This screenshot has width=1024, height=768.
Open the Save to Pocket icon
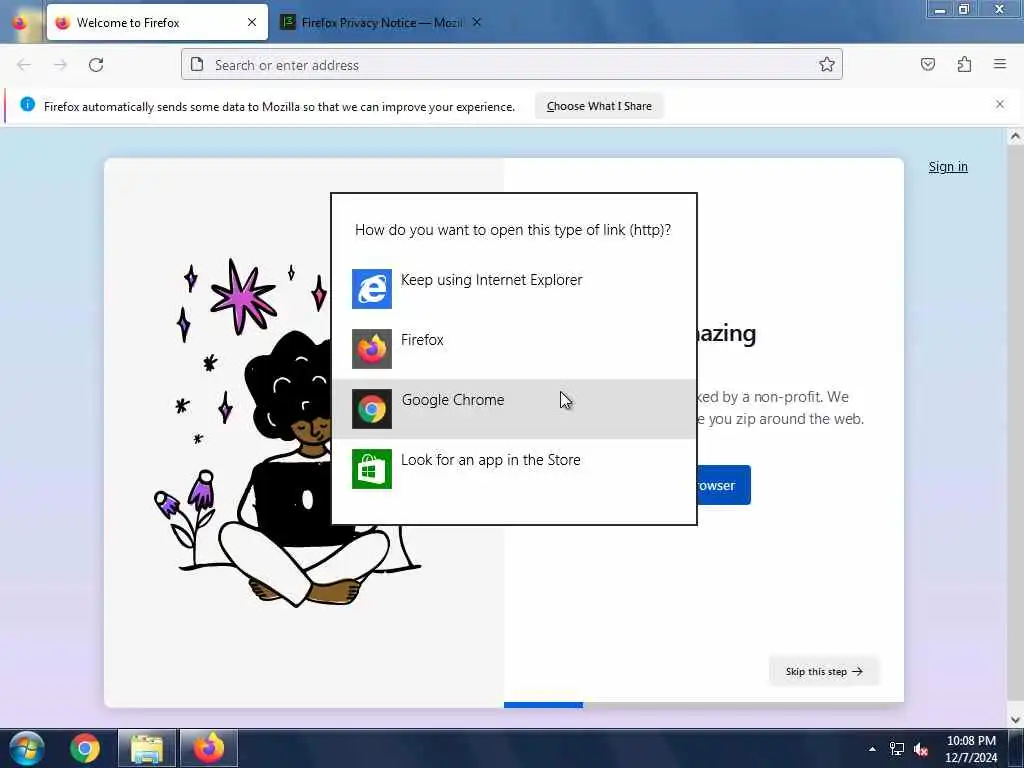[x=928, y=64]
